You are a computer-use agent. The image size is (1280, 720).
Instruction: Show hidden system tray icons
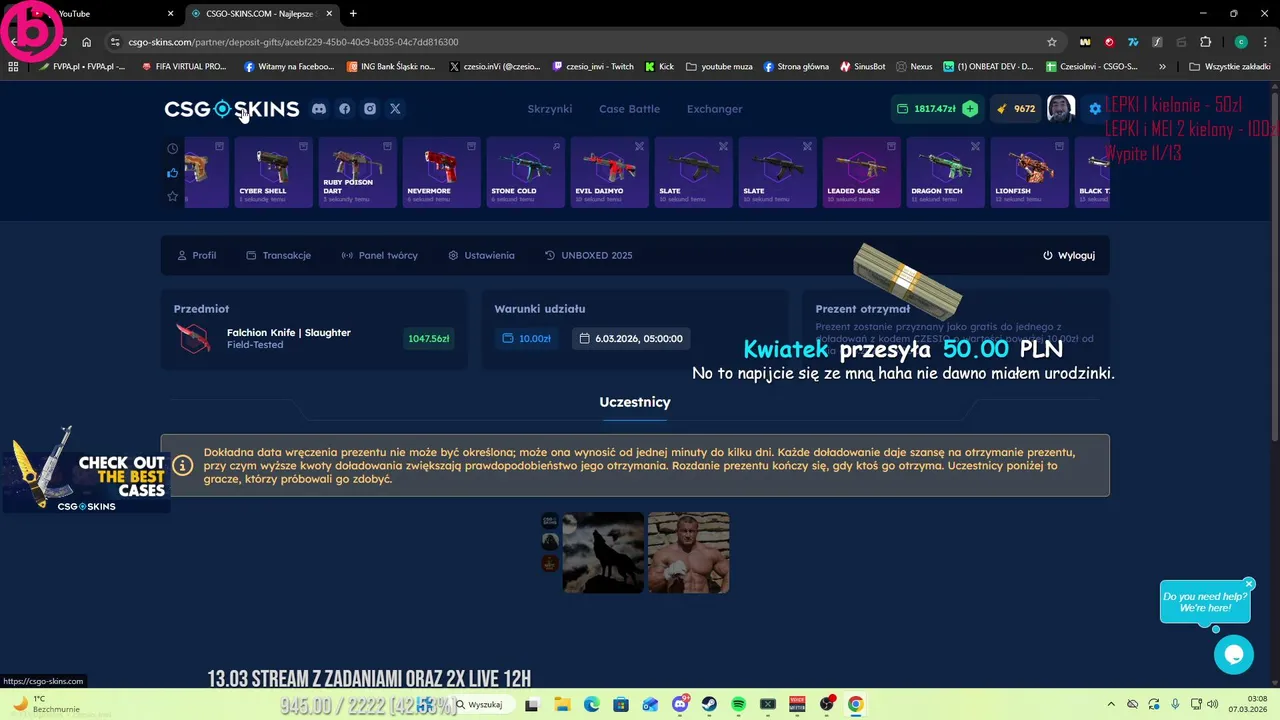pos(1111,704)
